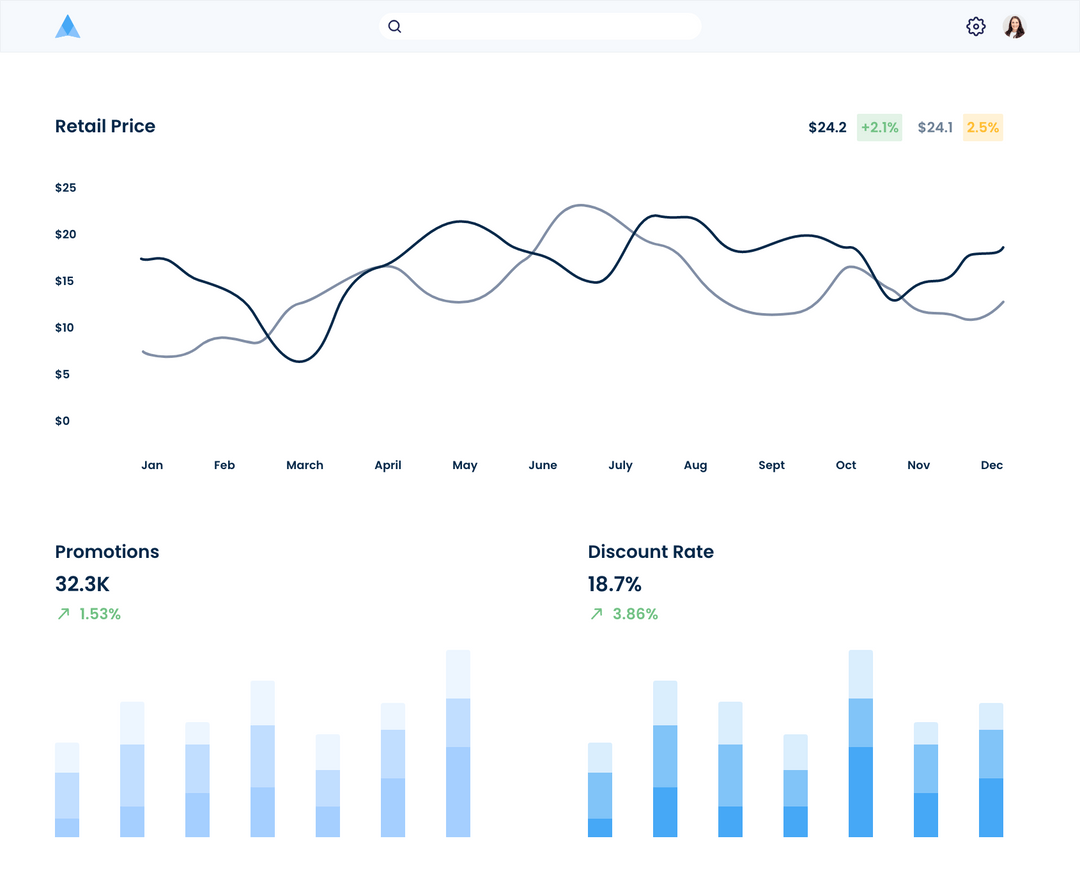
Task: Select the $24.2 price value
Action: 827,127
